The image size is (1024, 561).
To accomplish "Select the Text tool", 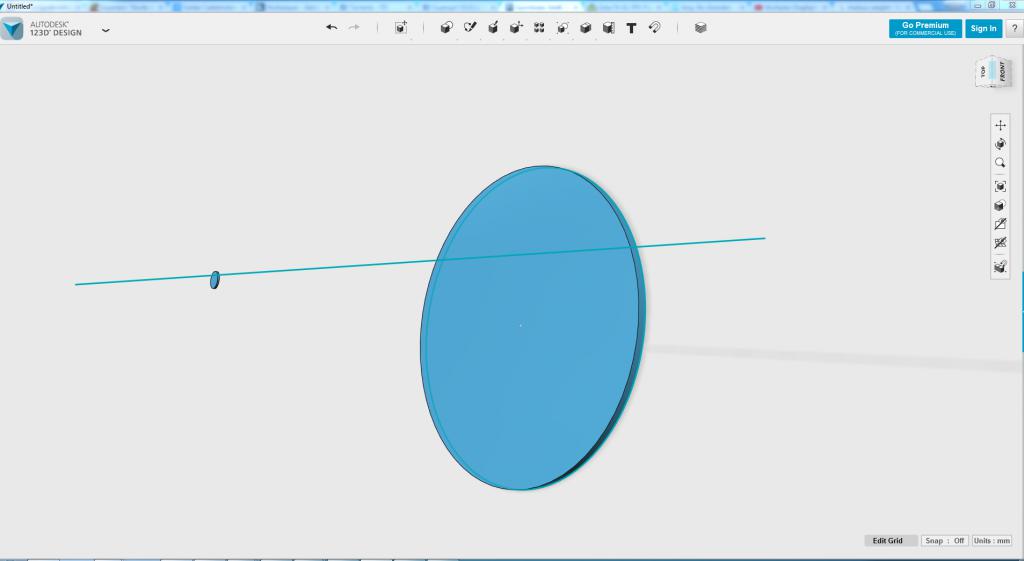I will pos(631,28).
